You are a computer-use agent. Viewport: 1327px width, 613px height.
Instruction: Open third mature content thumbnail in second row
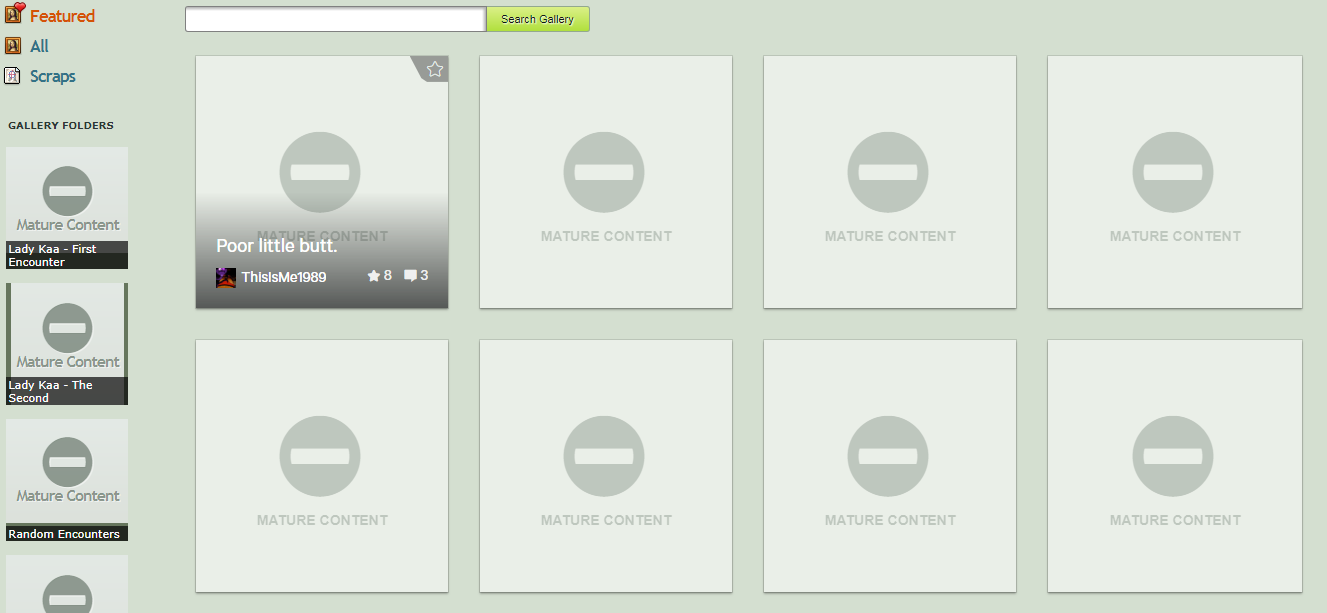tap(890, 466)
